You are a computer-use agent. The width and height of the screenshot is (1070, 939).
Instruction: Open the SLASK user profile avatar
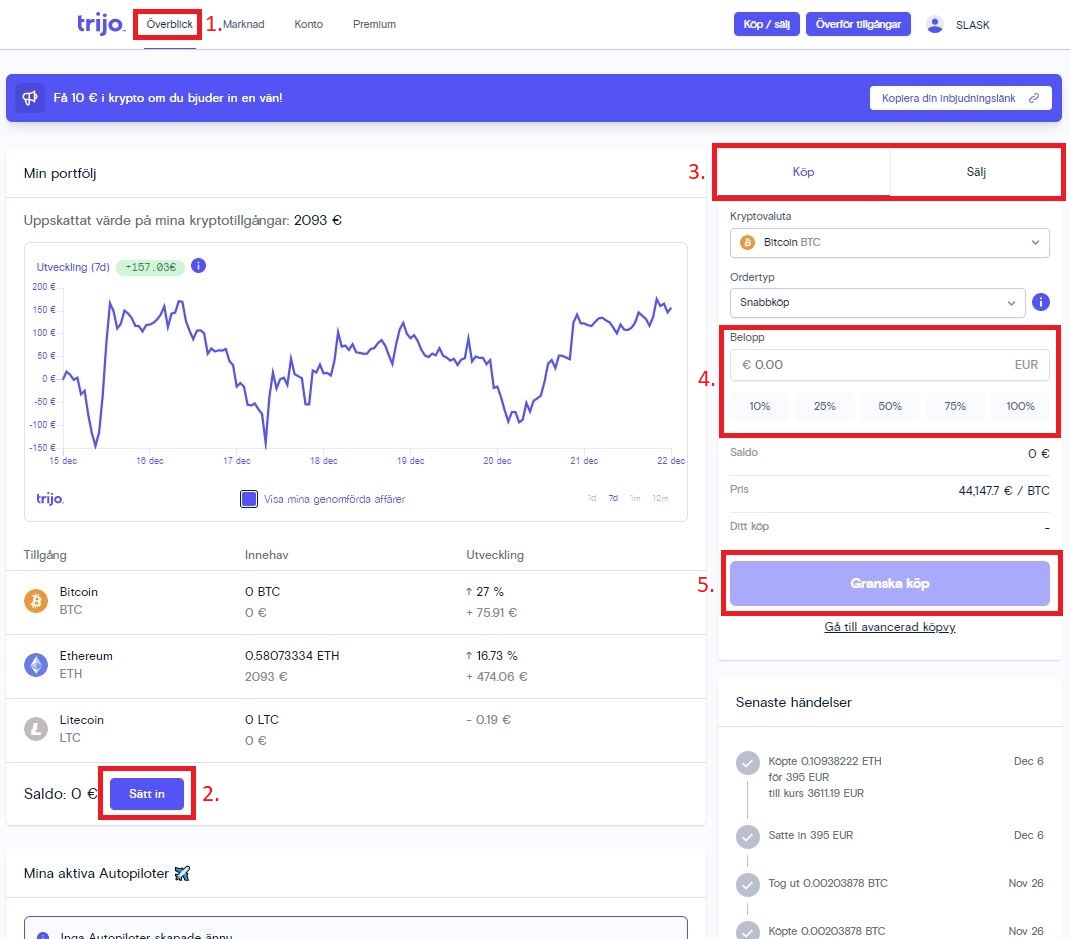click(x=935, y=25)
